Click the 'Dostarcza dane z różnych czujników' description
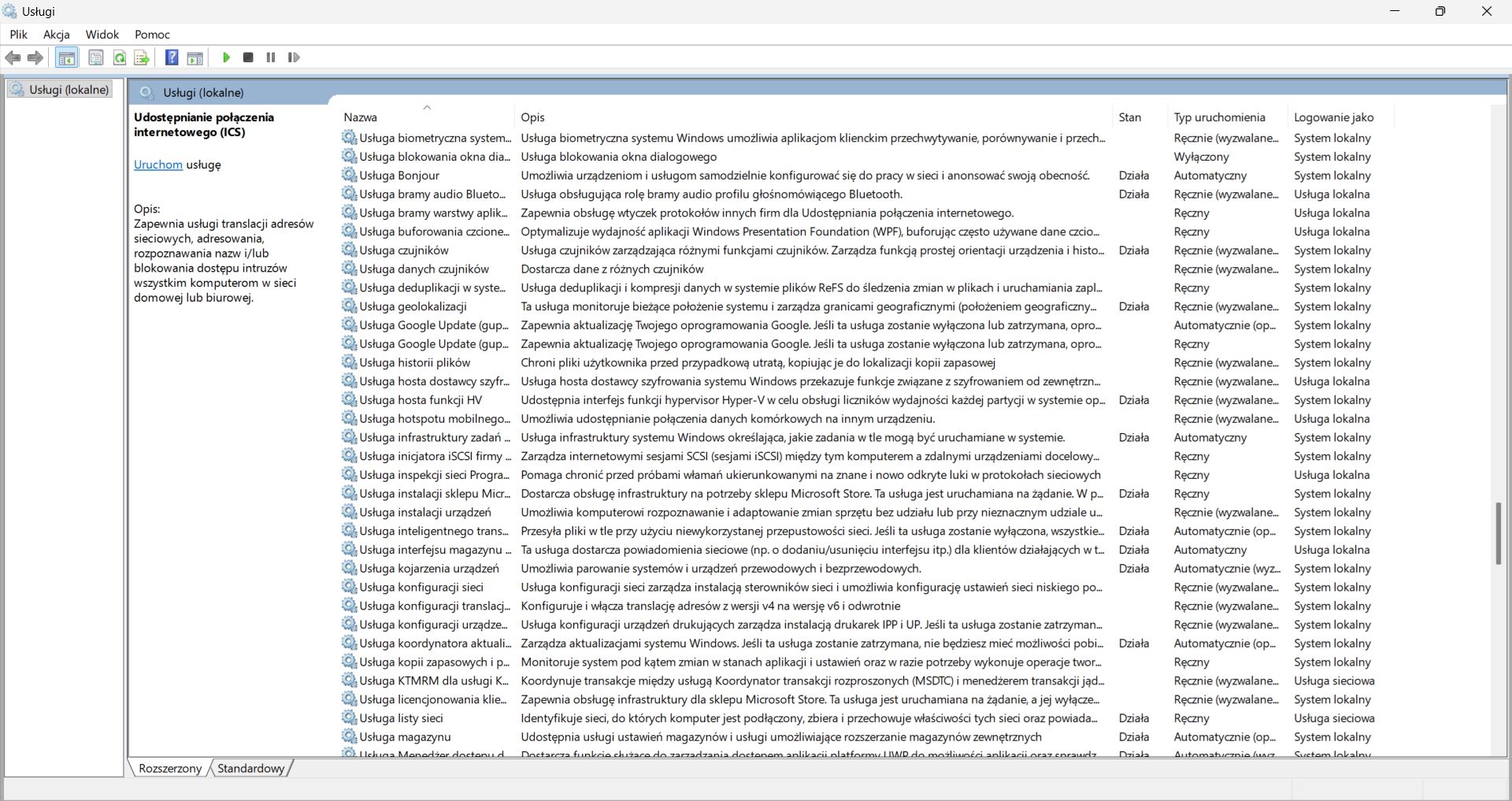 pyautogui.click(x=613, y=269)
